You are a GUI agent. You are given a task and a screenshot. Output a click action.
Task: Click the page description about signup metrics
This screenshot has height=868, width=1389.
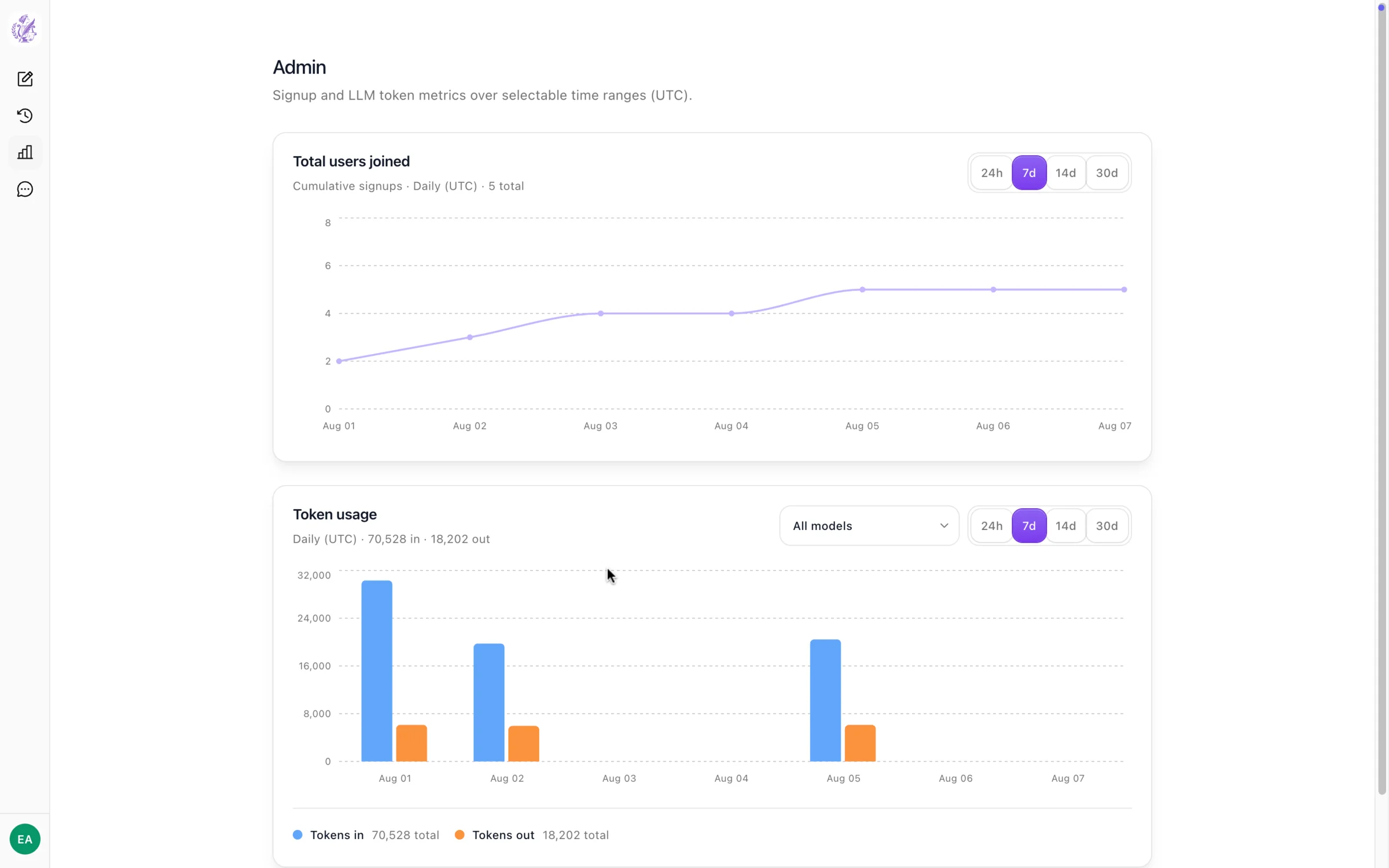click(x=482, y=95)
